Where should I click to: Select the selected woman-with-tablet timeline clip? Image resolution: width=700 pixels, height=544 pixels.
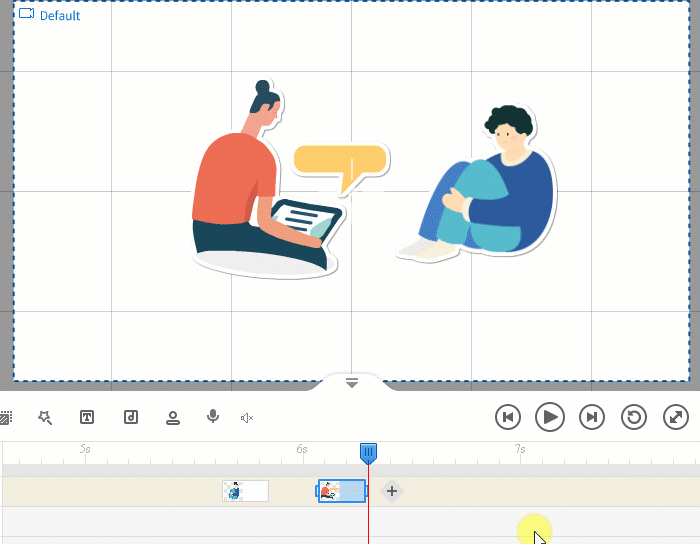coord(342,491)
